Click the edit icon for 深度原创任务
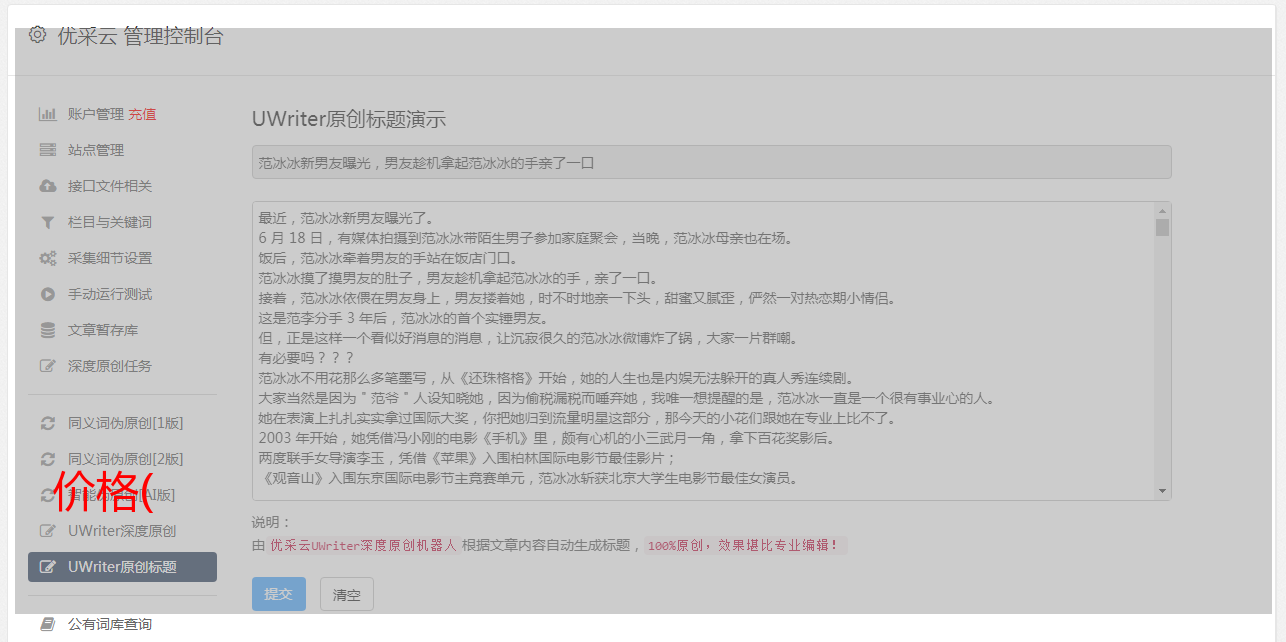Image resolution: width=1286 pixels, height=642 pixels. pyautogui.click(x=47, y=366)
